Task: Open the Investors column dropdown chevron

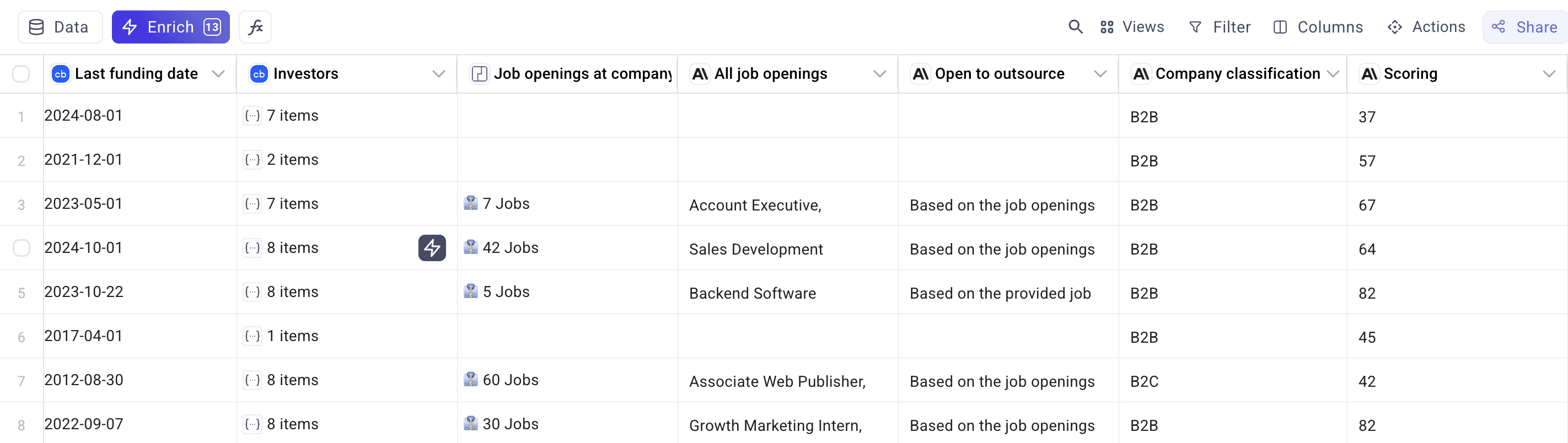Action: coord(438,74)
